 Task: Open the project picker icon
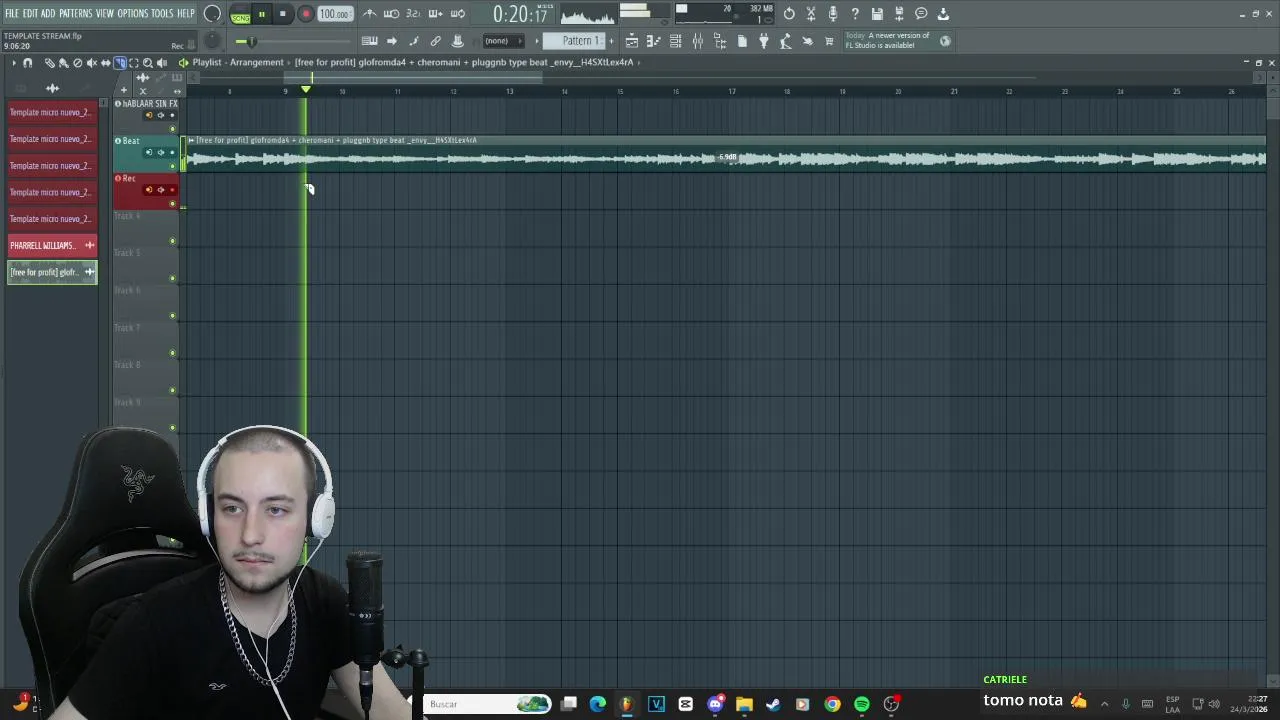tap(742, 41)
